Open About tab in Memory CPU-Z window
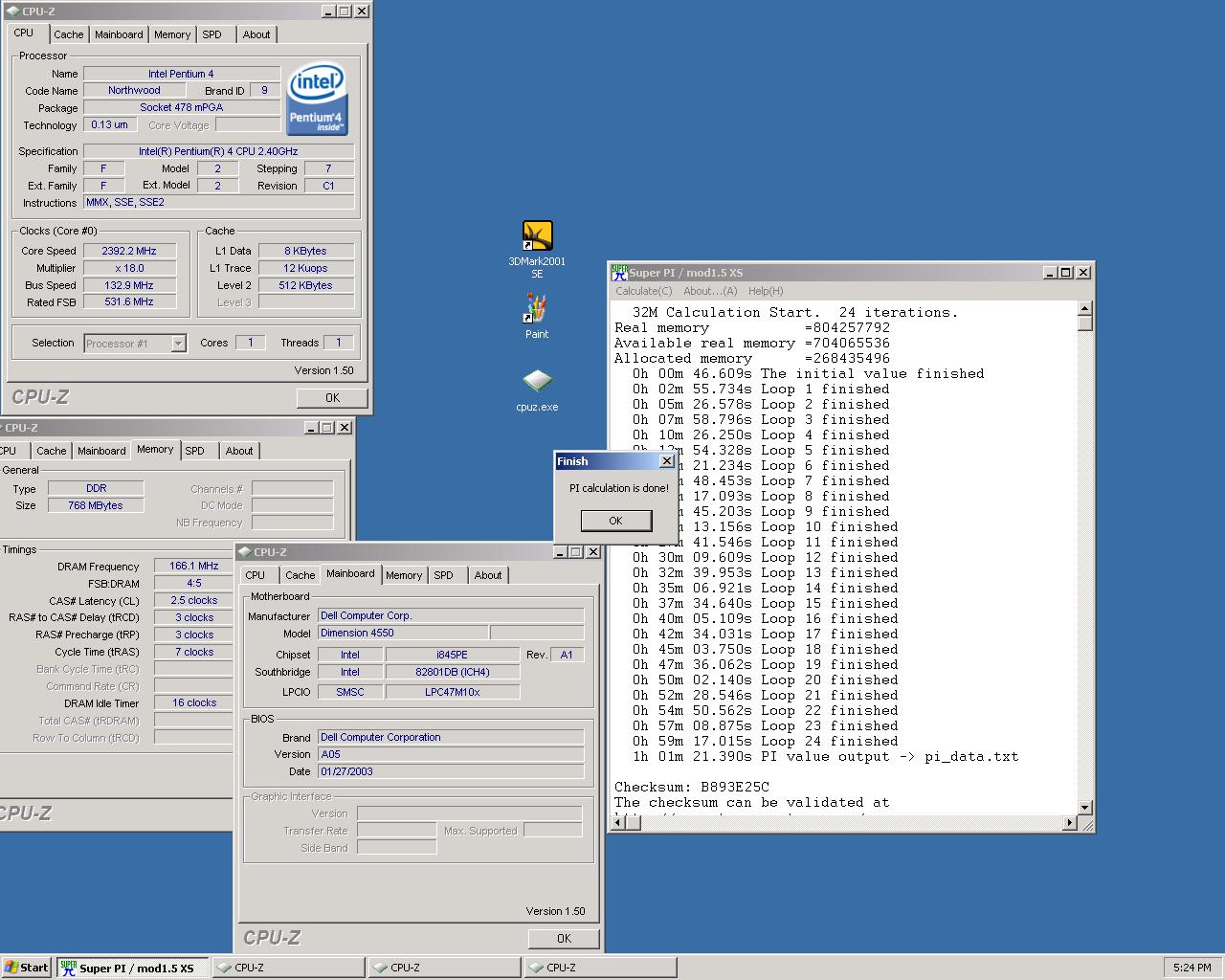 pyautogui.click(x=239, y=451)
